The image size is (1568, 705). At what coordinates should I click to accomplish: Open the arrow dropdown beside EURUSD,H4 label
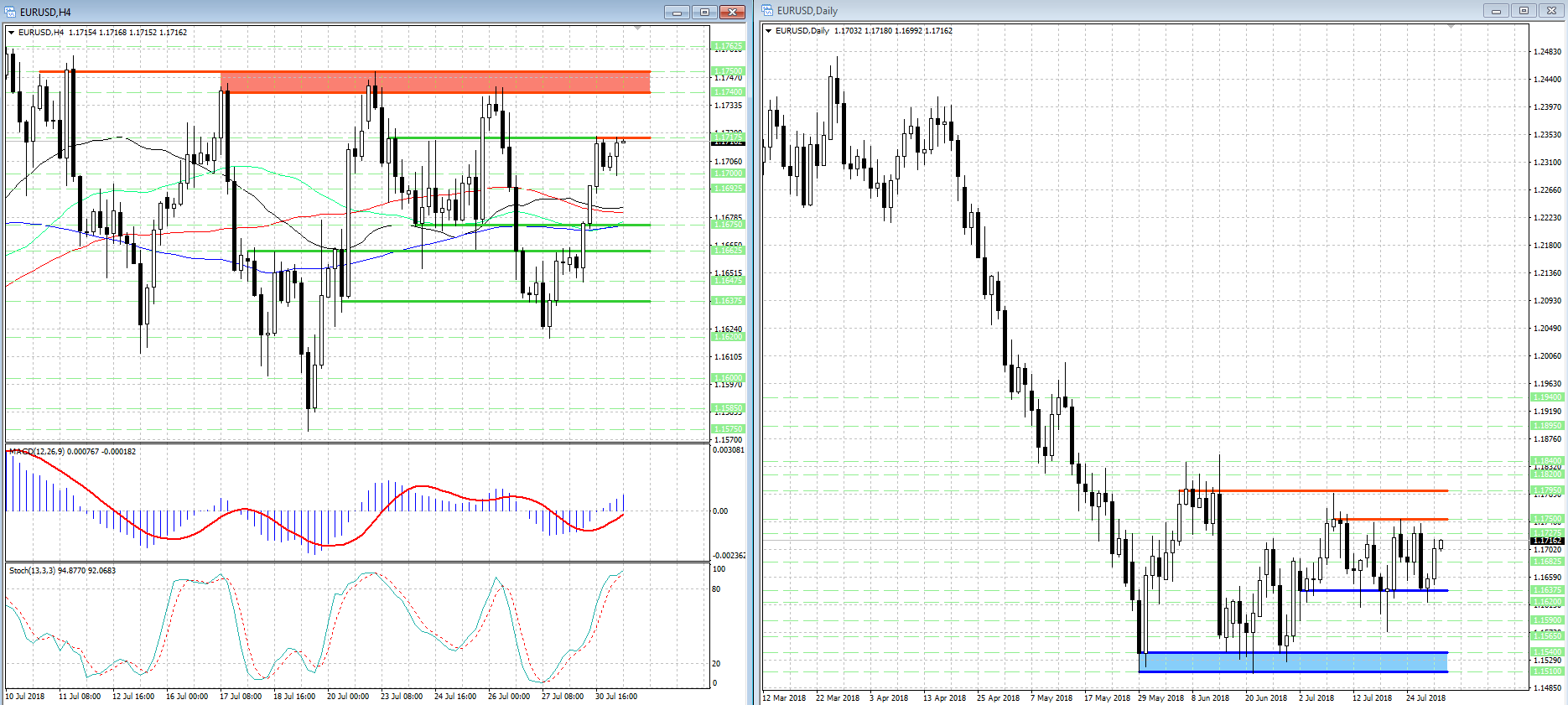pos(11,33)
